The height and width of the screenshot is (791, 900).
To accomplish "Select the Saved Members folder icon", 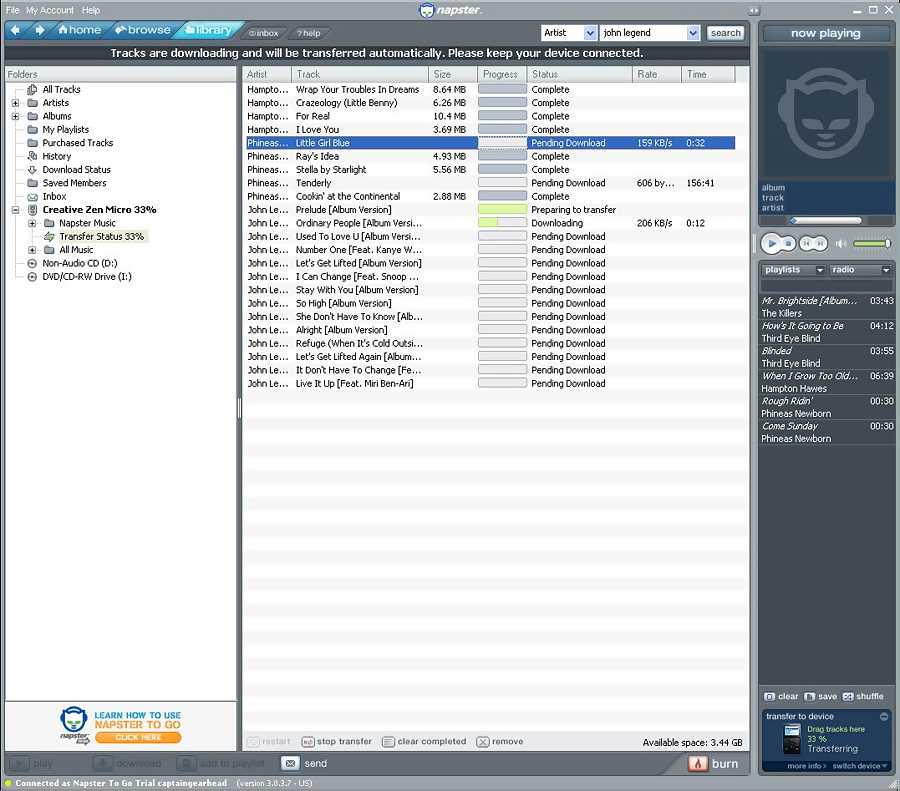I will point(32,183).
